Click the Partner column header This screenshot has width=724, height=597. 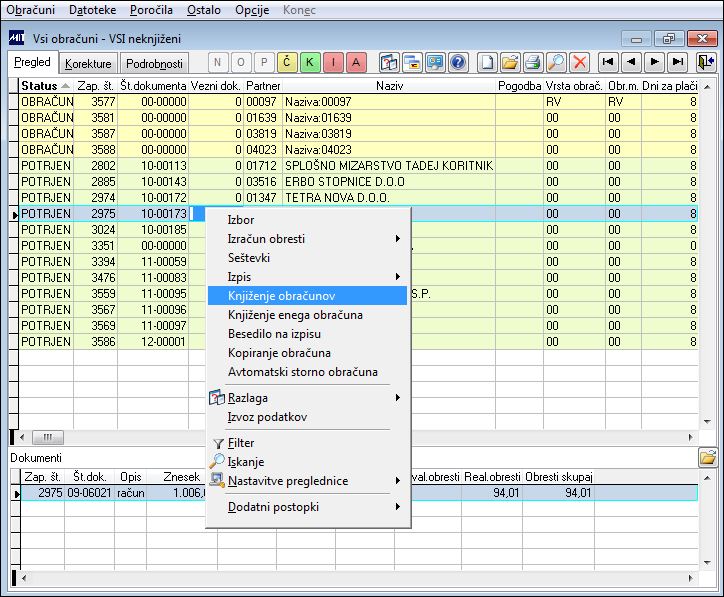[263, 85]
